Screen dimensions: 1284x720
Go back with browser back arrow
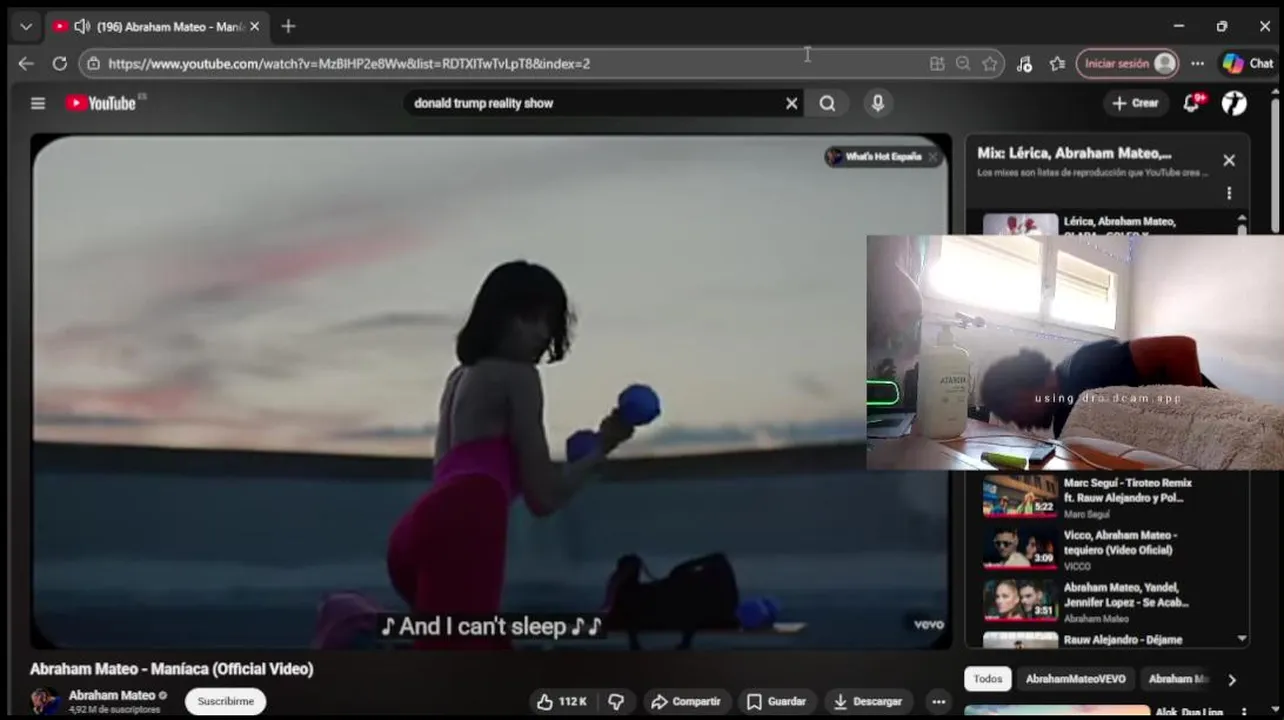tap(26, 63)
